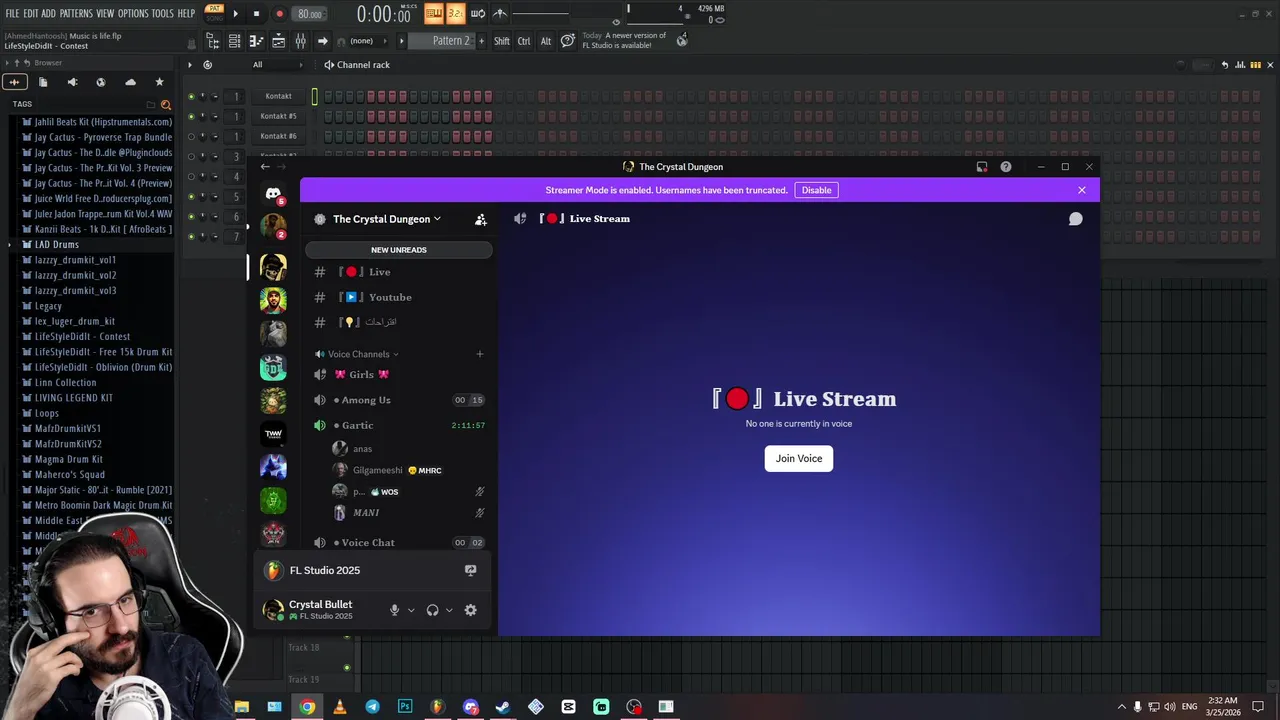Open Chrome from the taskbar
The width and height of the screenshot is (1280, 720).
coord(307,707)
